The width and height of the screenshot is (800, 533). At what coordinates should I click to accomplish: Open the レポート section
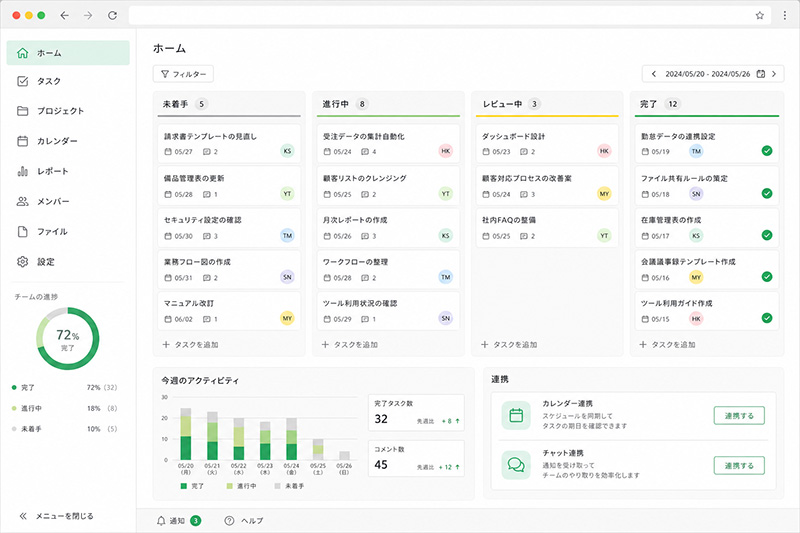coord(68,171)
